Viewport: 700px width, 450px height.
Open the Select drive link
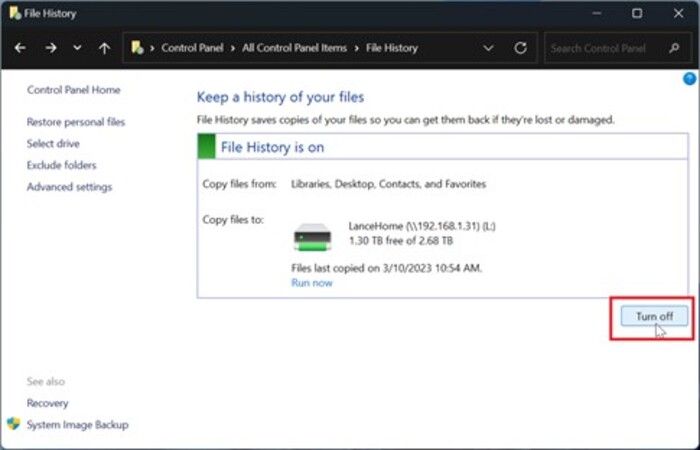(53, 143)
